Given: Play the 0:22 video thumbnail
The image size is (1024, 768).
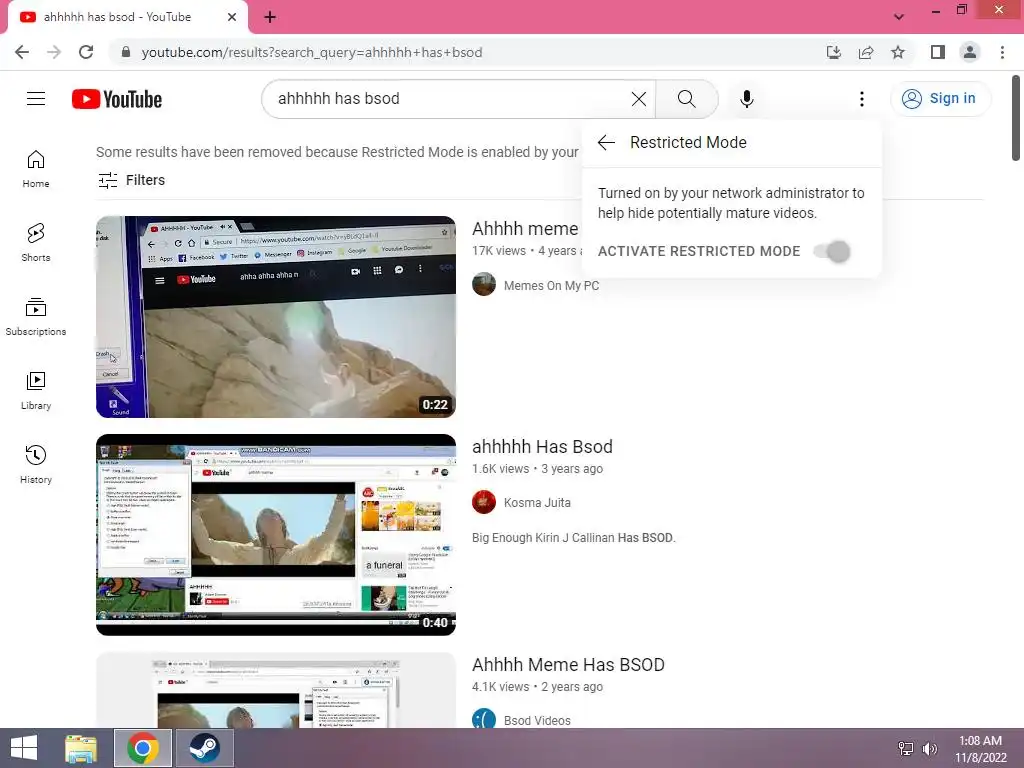Looking at the screenshot, I should [276, 317].
